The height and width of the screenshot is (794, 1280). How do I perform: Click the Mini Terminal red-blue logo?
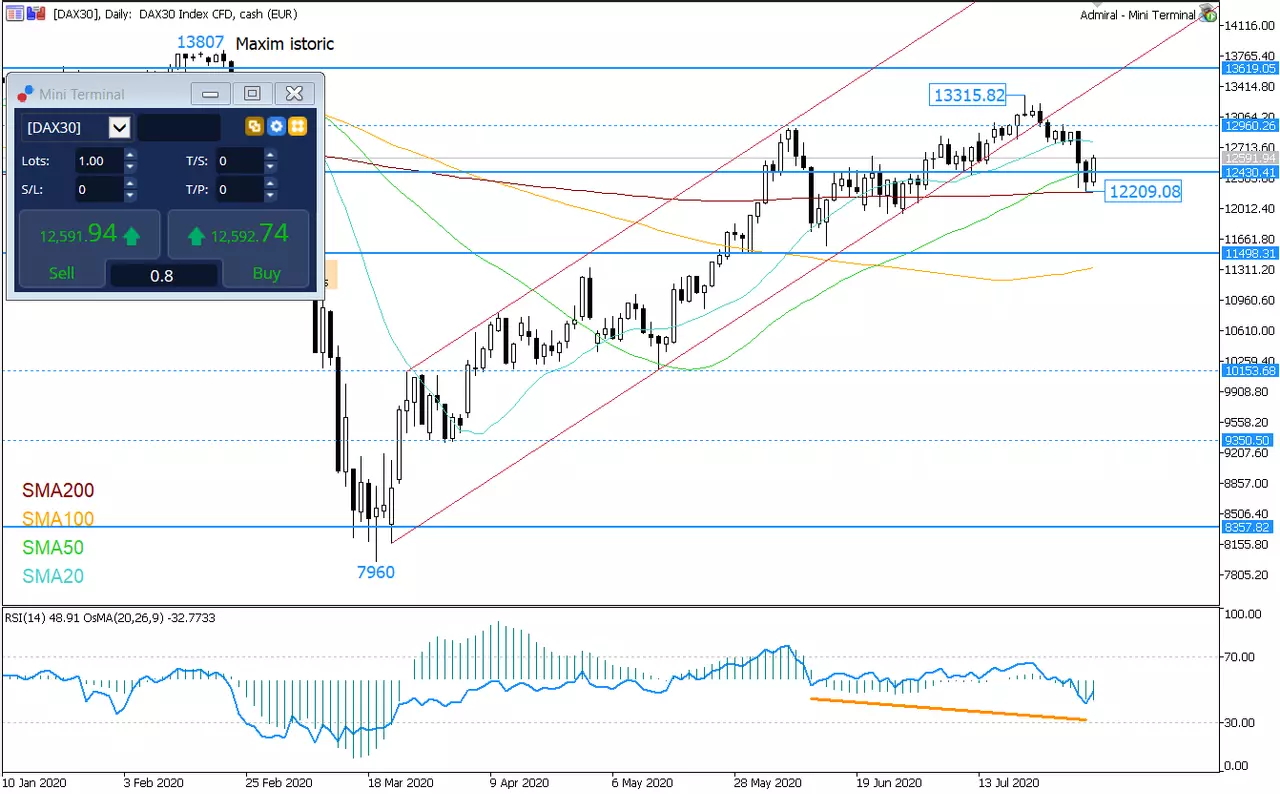click(26, 93)
